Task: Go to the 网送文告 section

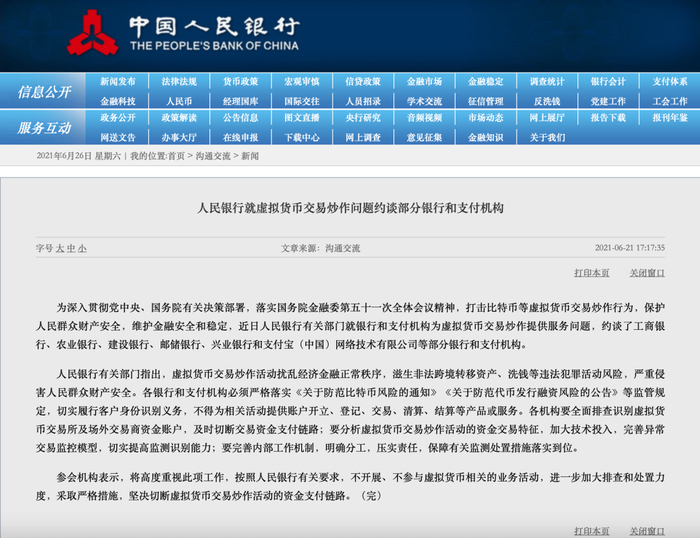Action: coord(118,138)
